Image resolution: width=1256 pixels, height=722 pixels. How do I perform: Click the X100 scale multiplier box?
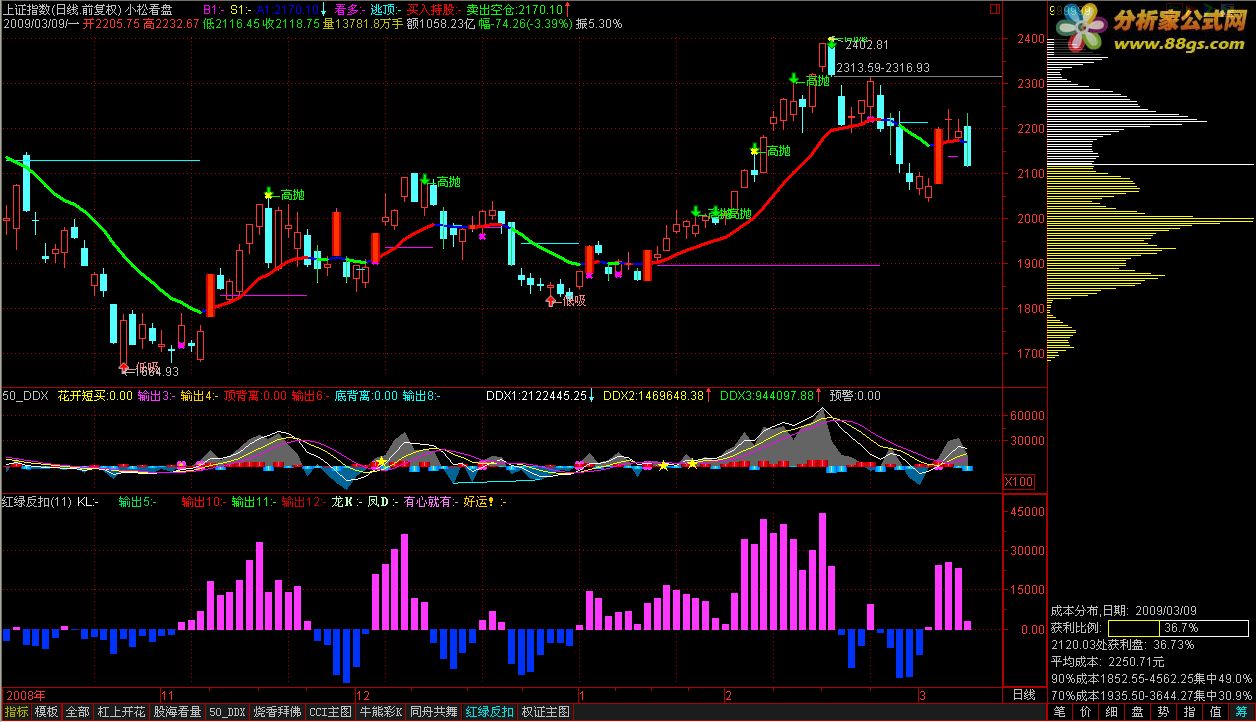click(1020, 481)
